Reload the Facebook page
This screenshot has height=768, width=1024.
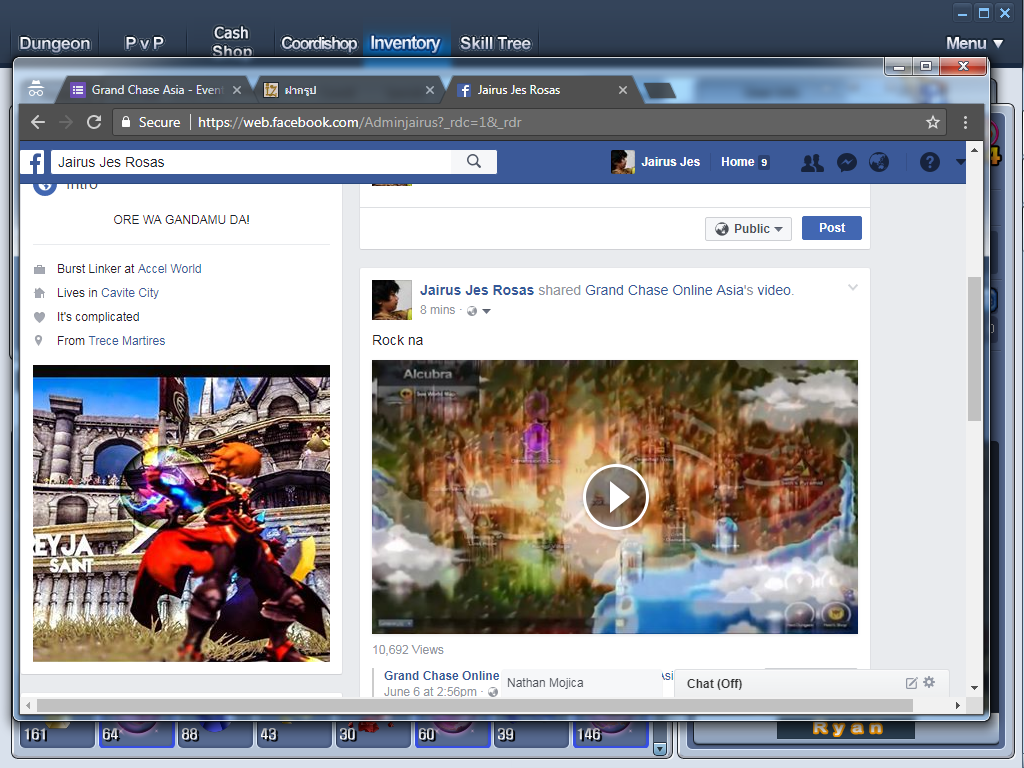(x=94, y=122)
